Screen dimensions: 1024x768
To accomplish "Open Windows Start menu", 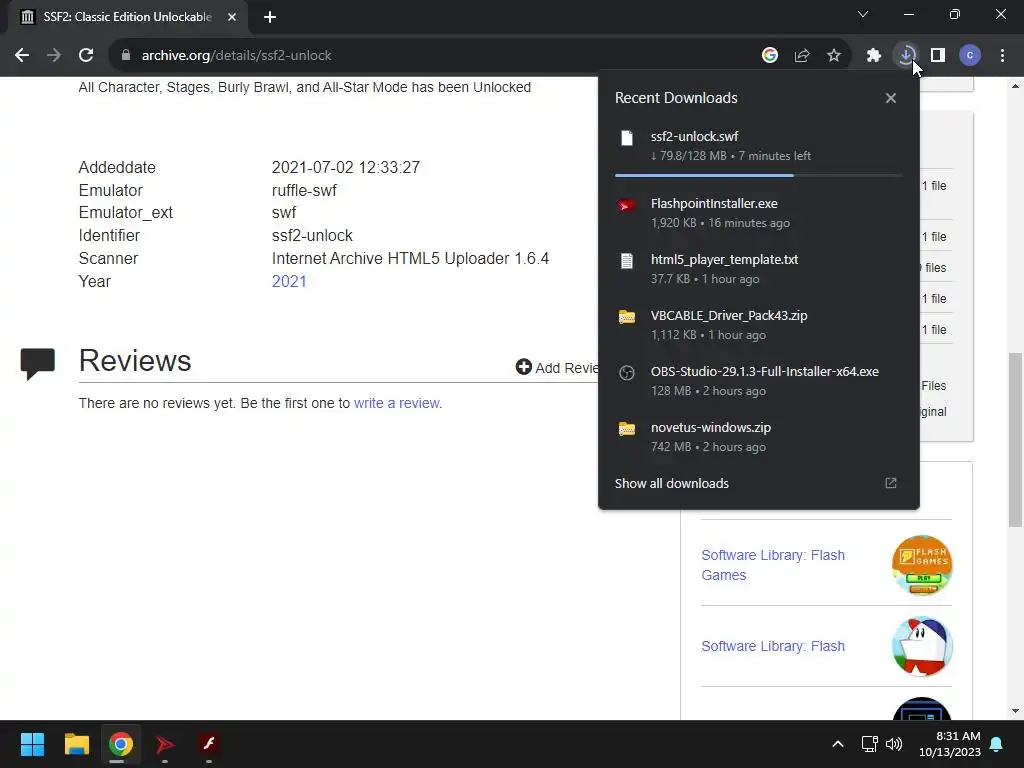I will click(32, 744).
